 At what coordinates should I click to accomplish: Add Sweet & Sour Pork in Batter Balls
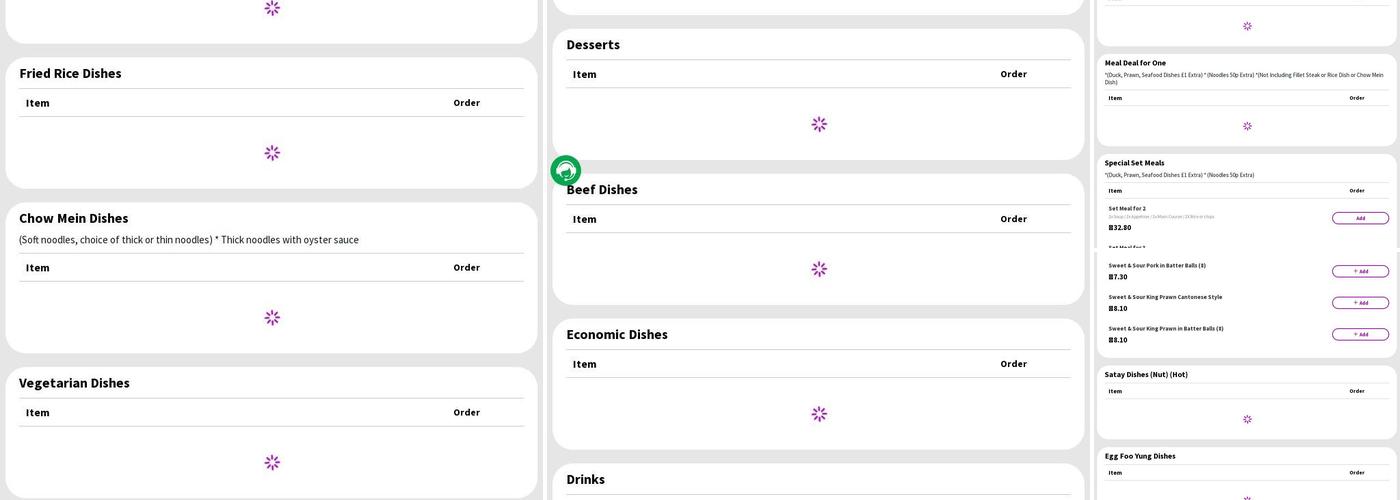click(1360, 271)
